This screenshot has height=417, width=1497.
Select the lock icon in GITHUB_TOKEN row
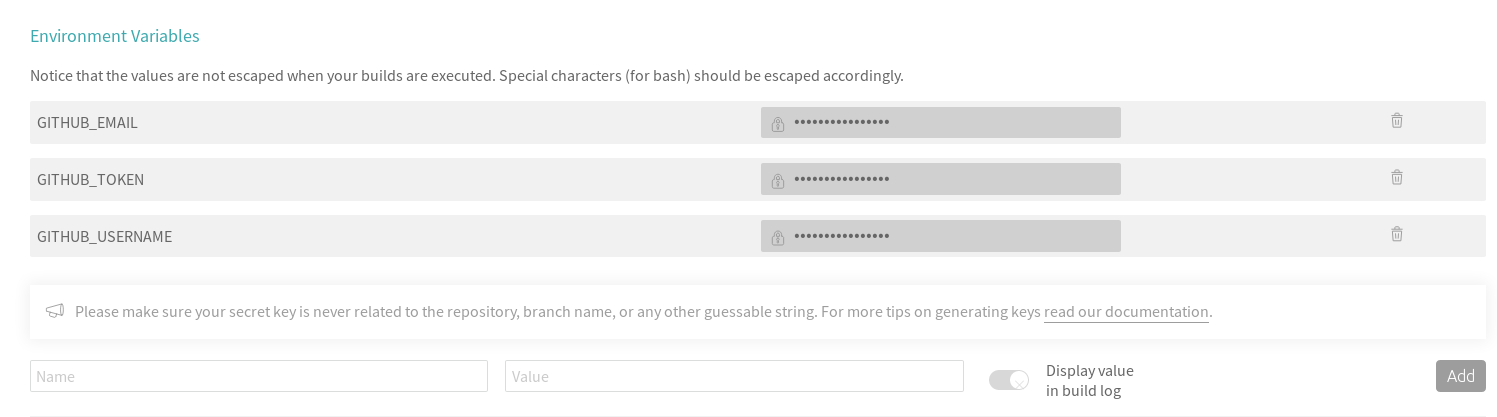click(x=778, y=181)
